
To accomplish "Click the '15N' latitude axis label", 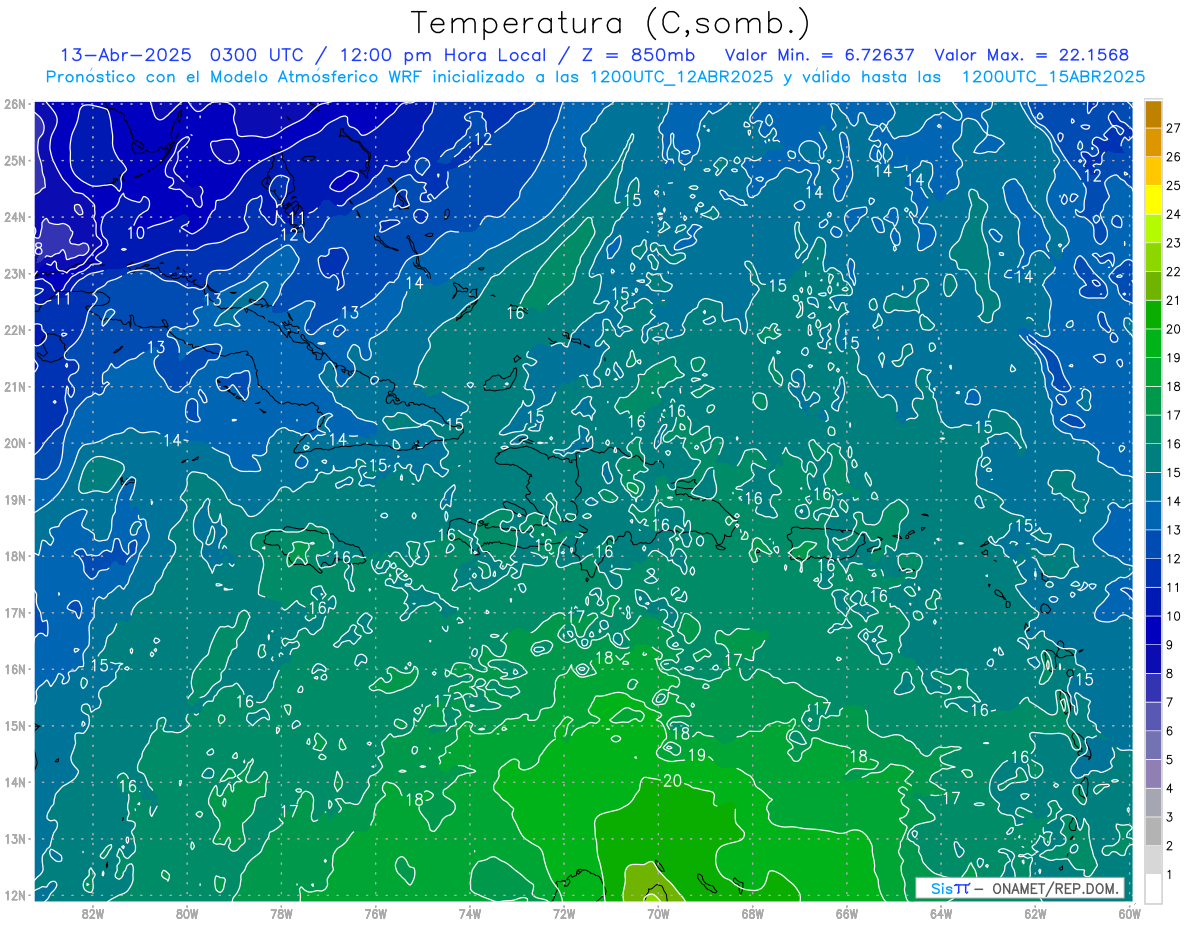I will [x=14, y=725].
